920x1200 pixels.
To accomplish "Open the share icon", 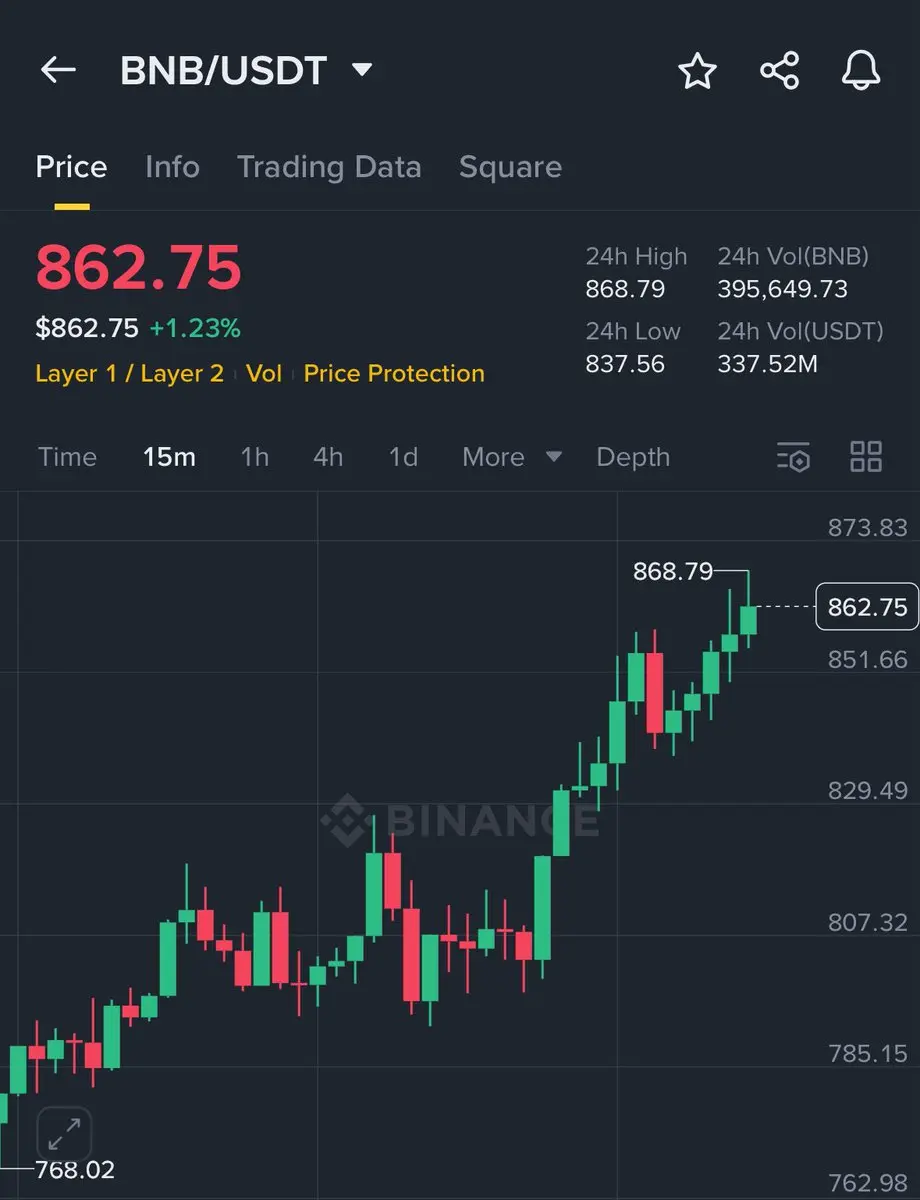I will [780, 71].
